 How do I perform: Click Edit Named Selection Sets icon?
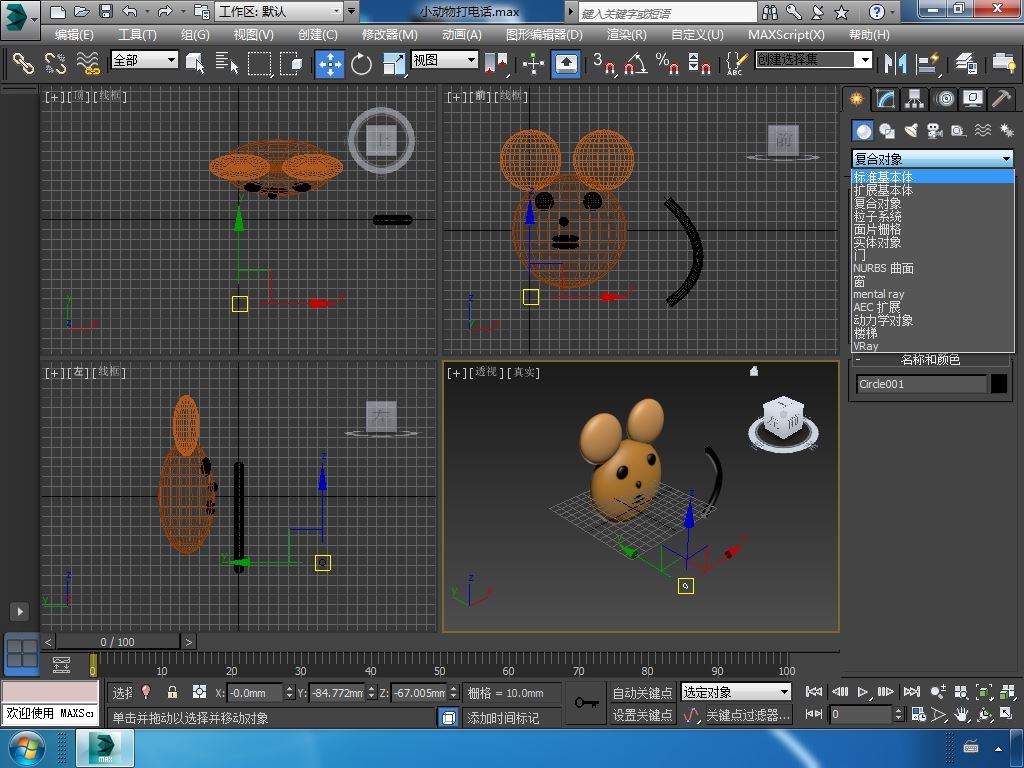(736, 63)
